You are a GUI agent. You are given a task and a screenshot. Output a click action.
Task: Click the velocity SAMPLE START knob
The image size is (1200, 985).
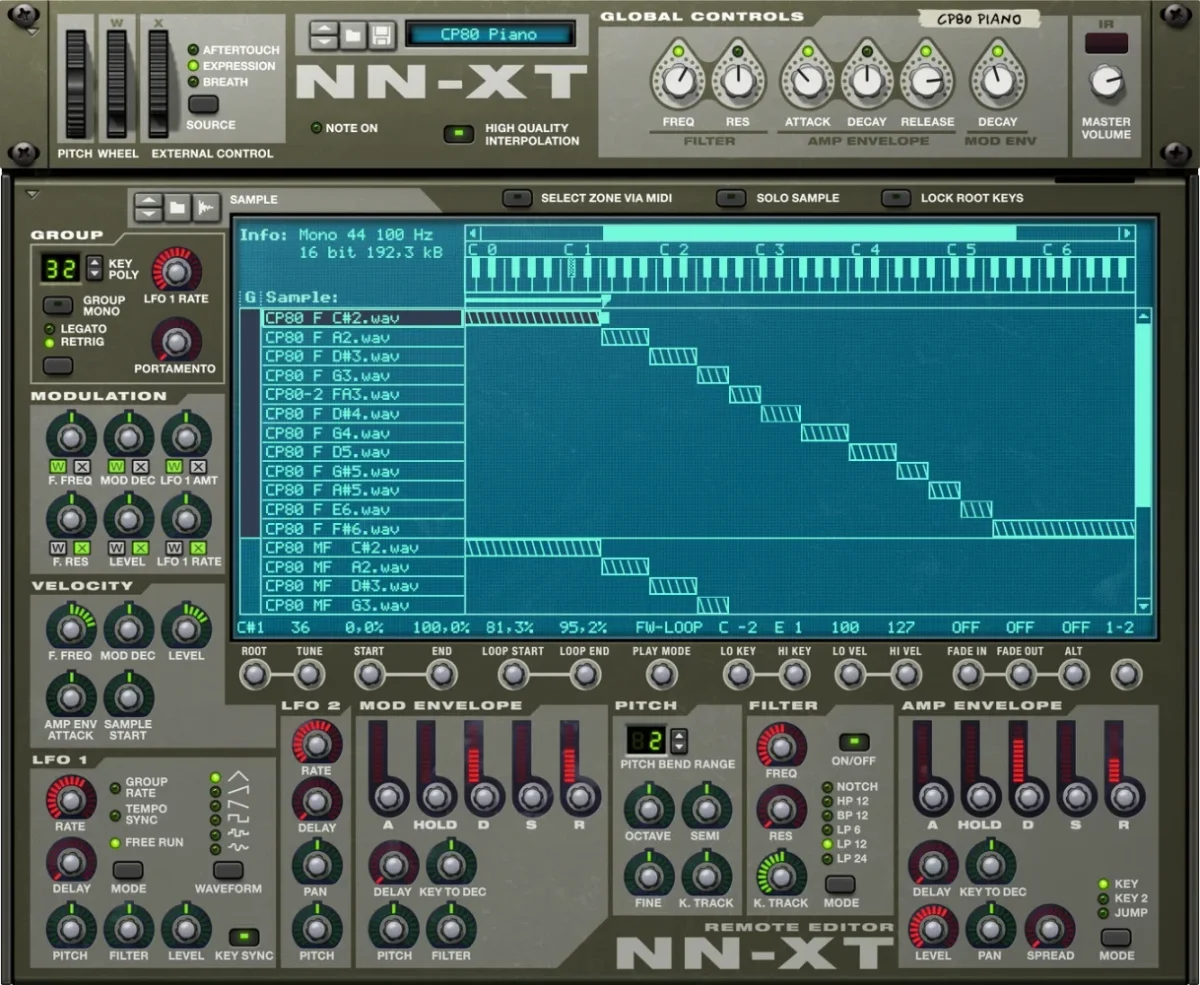click(128, 695)
